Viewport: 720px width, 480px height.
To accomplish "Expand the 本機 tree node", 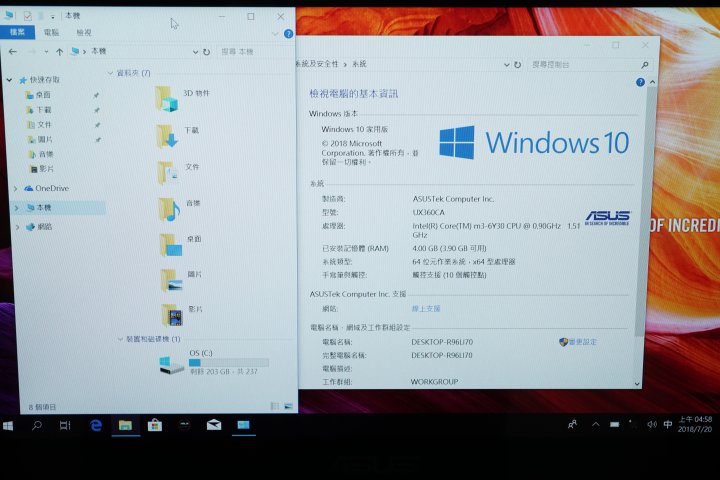I will [x=17, y=208].
